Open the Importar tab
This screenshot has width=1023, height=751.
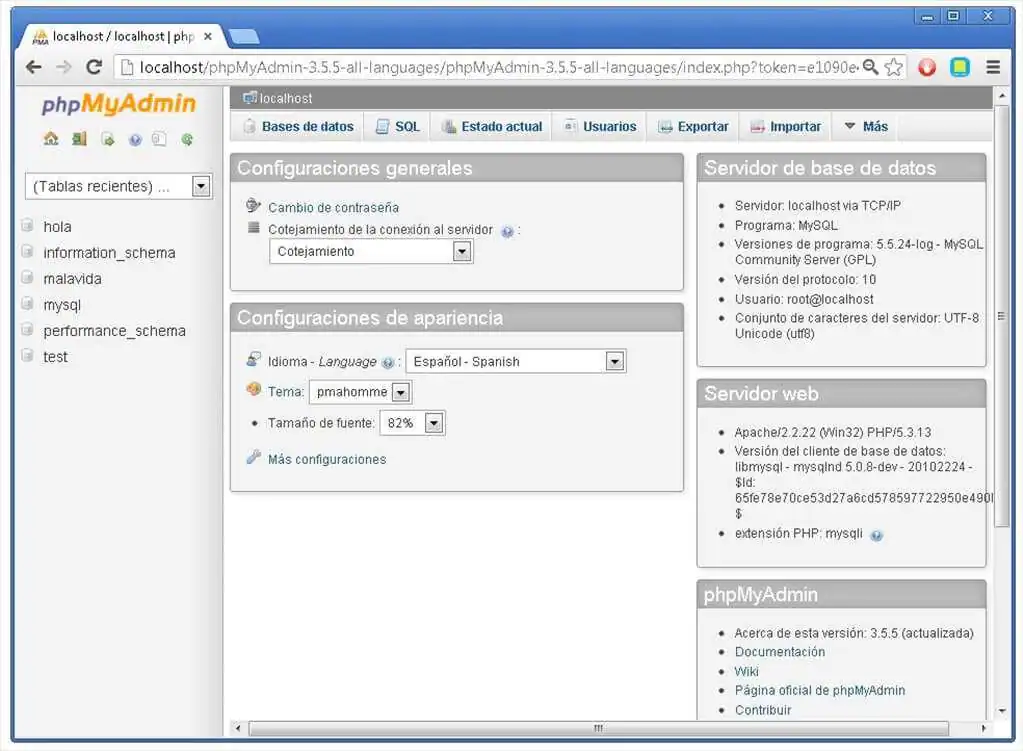click(786, 127)
